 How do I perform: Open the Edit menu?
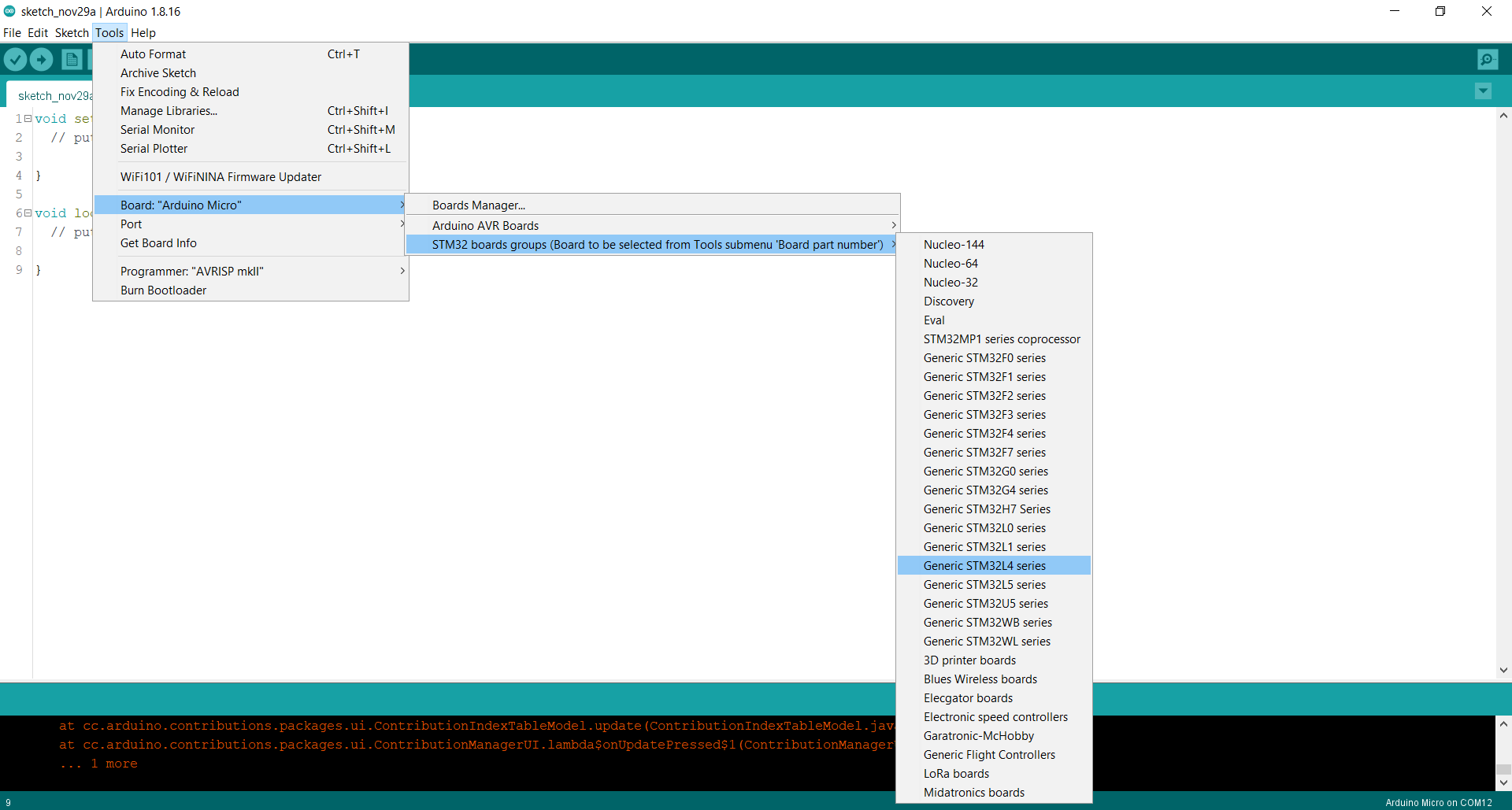tap(38, 33)
